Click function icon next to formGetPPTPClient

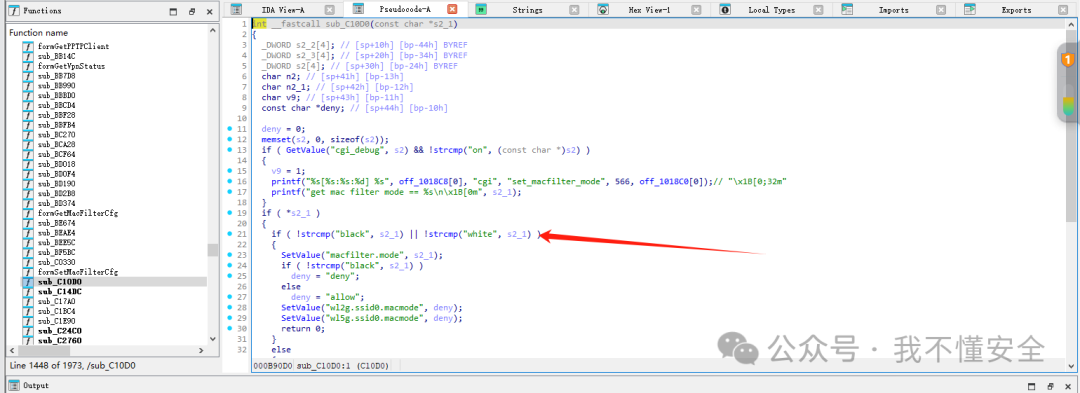[x=28, y=46]
